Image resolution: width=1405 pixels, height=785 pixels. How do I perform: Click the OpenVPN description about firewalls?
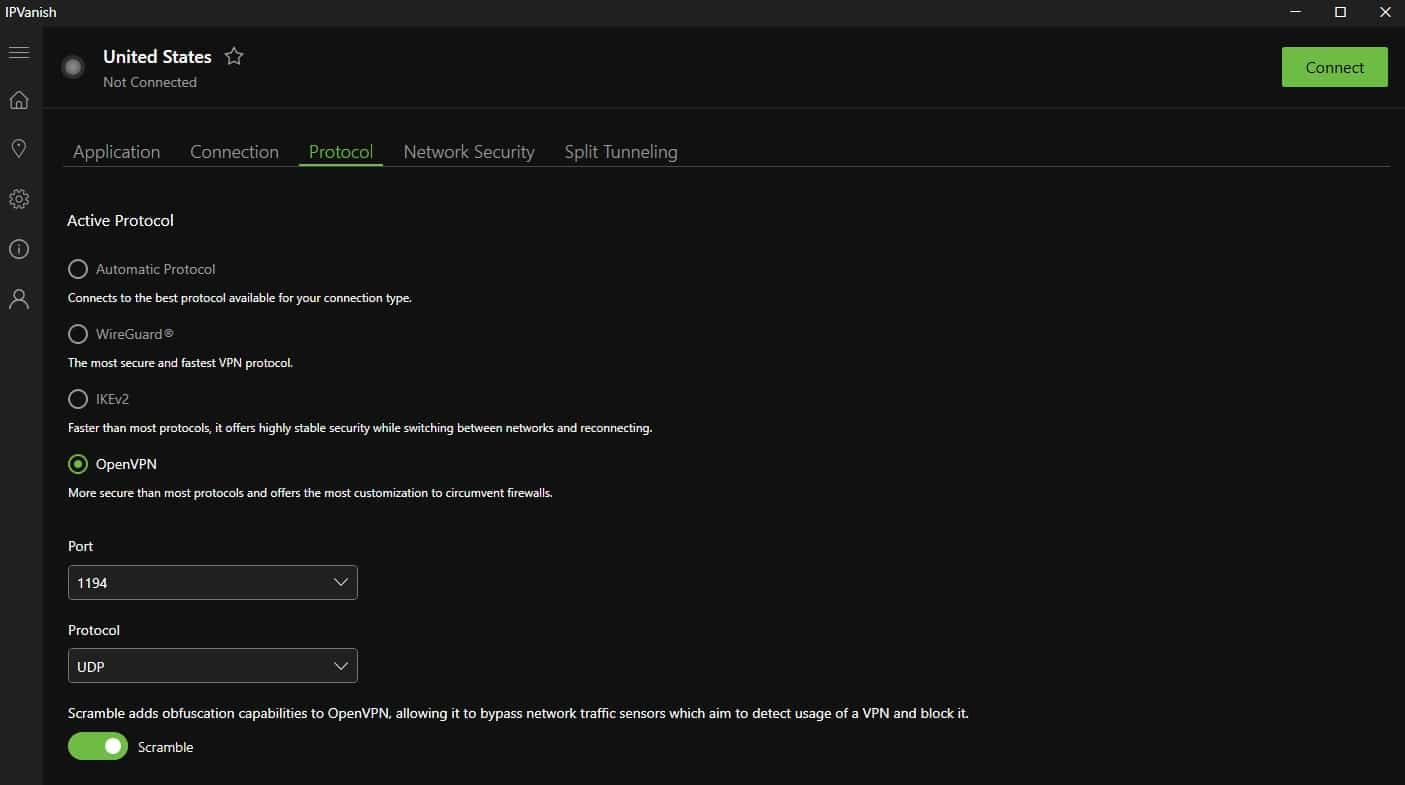(310, 493)
